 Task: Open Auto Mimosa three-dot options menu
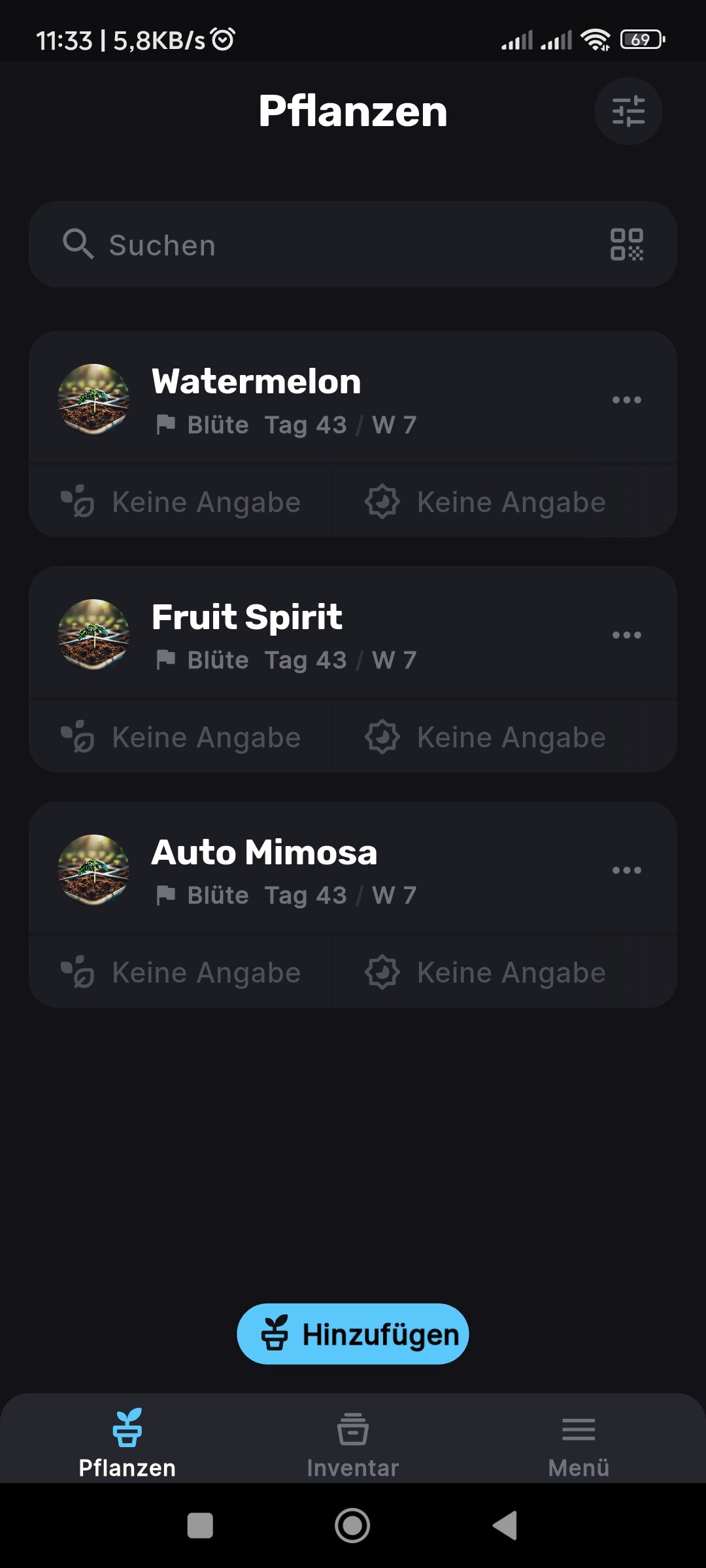point(626,870)
